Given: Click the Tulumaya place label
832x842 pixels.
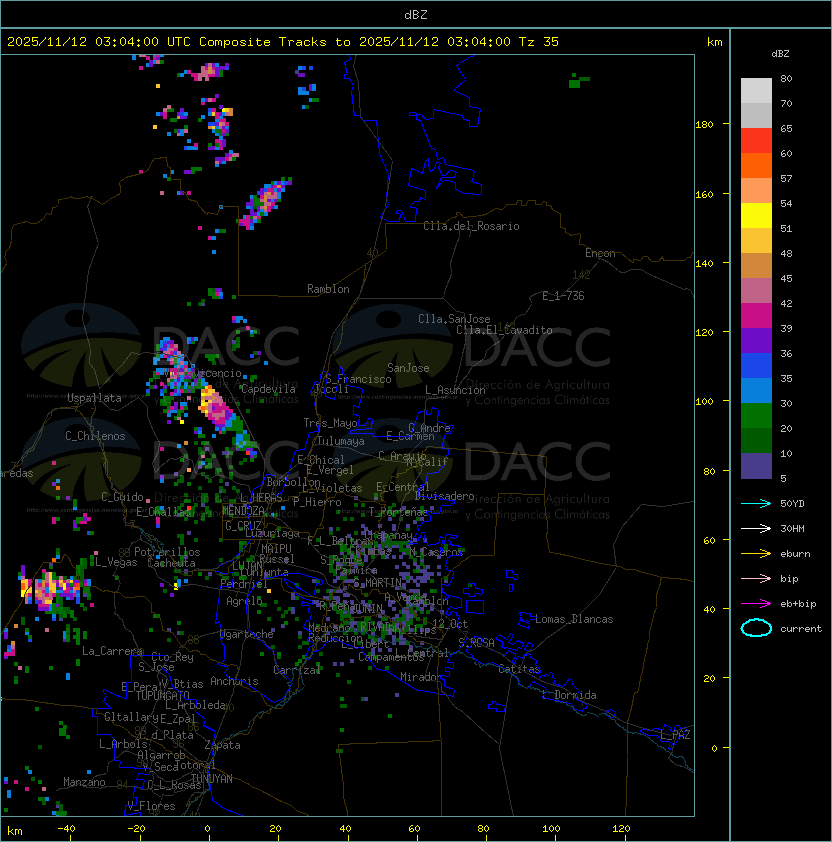Looking at the screenshot, I should click(341, 441).
